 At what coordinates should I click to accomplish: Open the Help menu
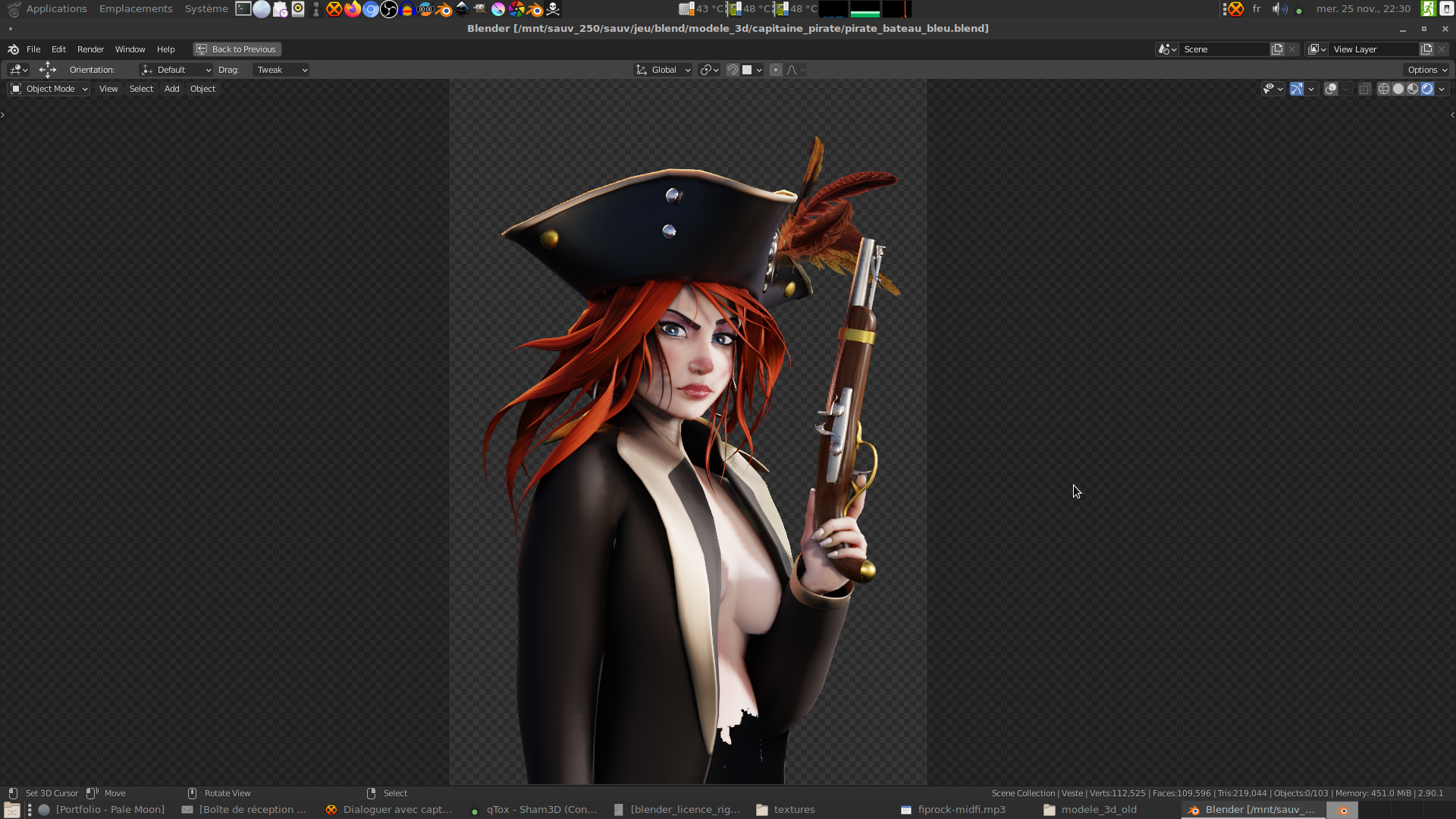coord(165,49)
